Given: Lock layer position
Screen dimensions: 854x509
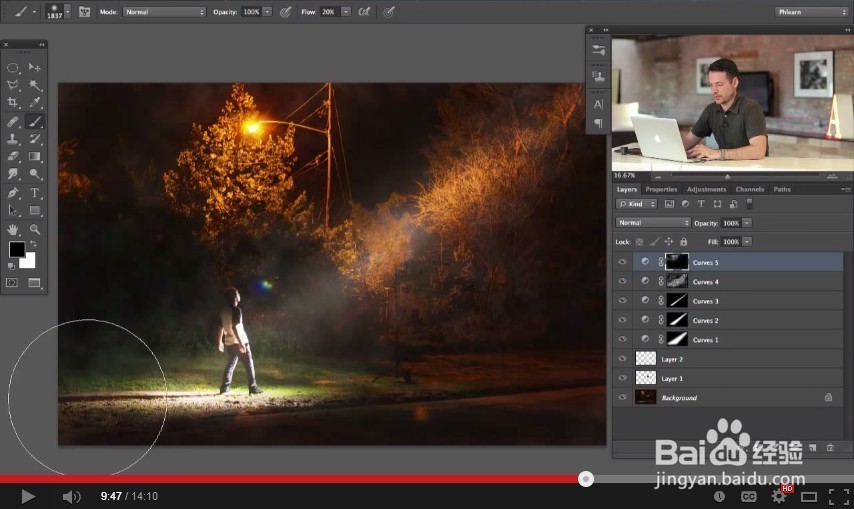Looking at the screenshot, I should [669, 242].
